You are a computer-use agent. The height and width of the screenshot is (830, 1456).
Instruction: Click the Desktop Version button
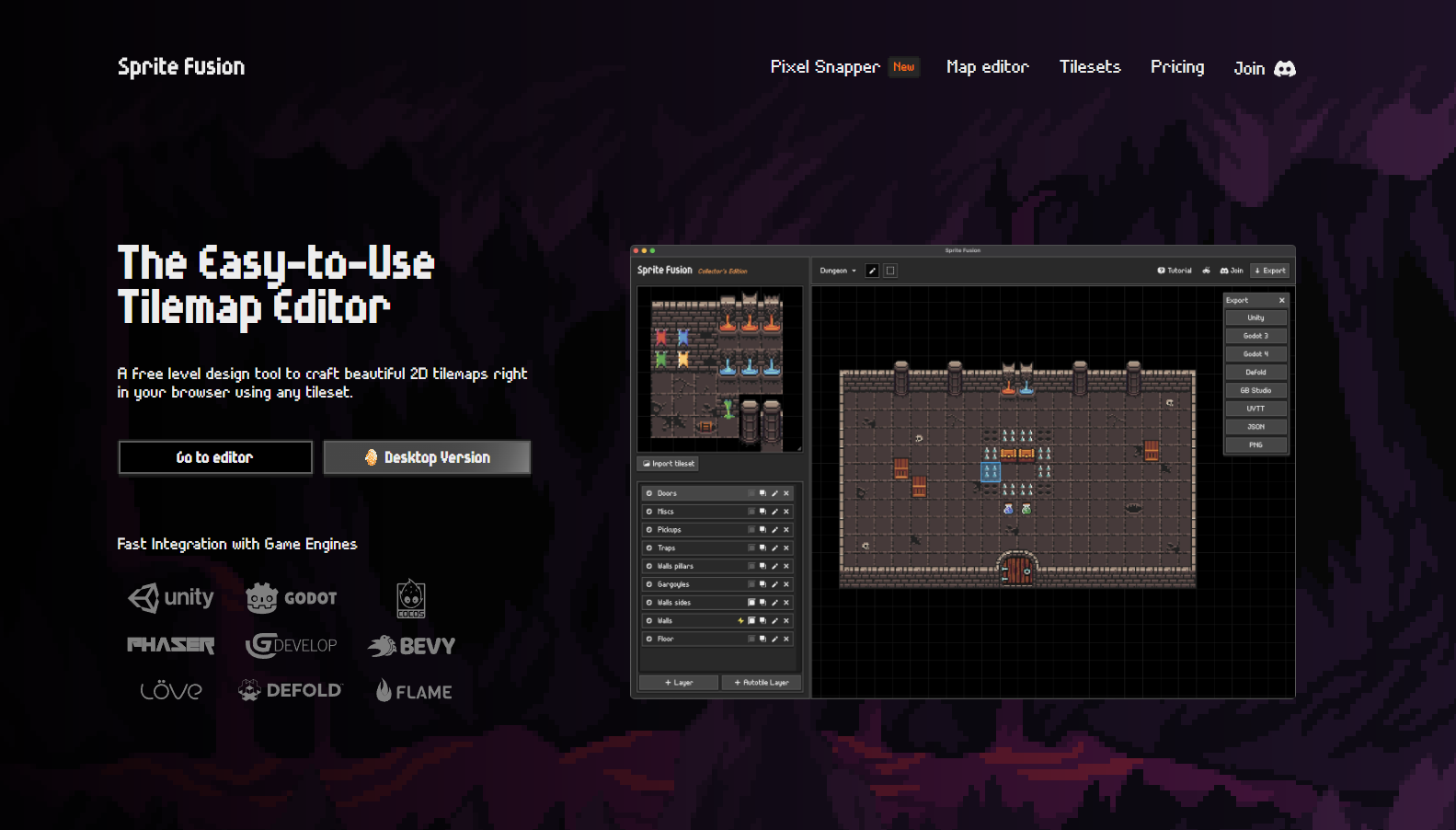pyautogui.click(x=427, y=457)
